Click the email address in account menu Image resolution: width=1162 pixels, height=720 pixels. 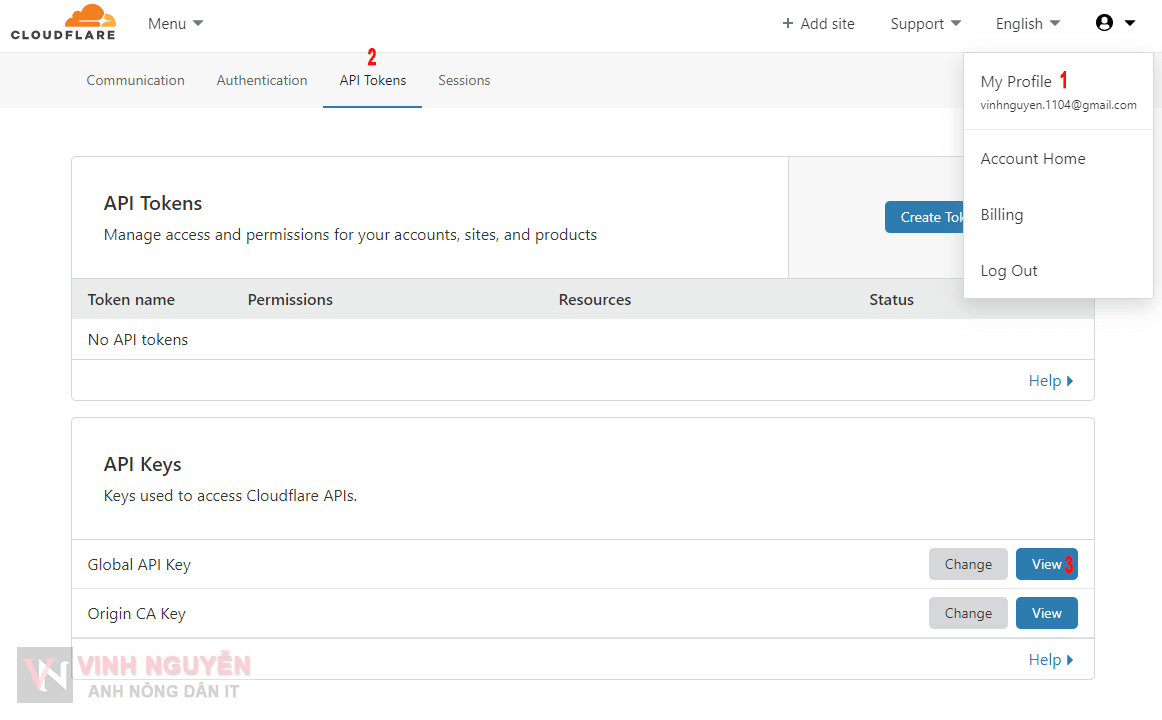1058,105
